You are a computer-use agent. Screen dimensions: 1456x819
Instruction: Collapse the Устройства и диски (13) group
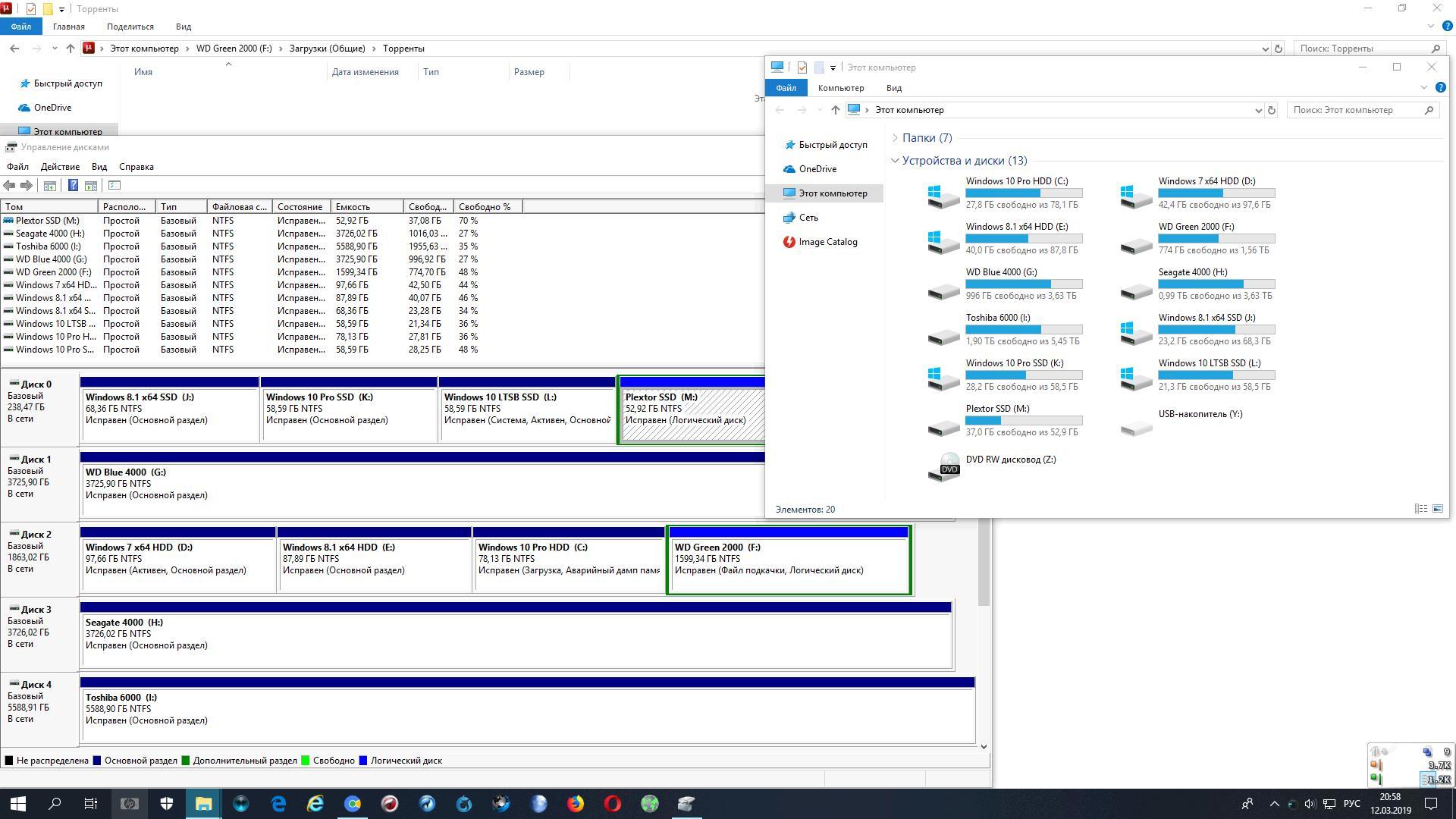coord(895,161)
